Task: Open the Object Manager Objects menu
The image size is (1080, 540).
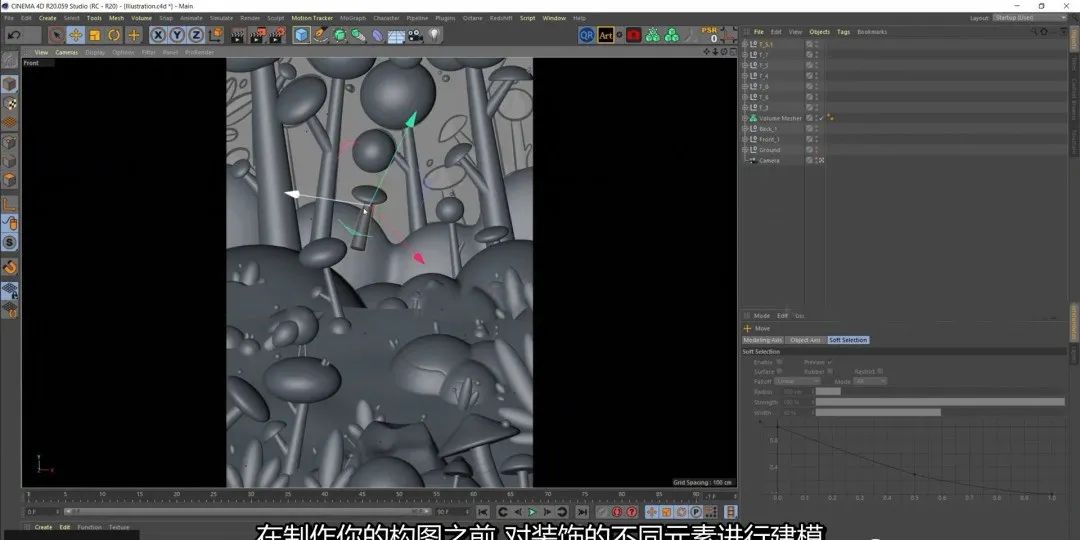Action: 820,32
